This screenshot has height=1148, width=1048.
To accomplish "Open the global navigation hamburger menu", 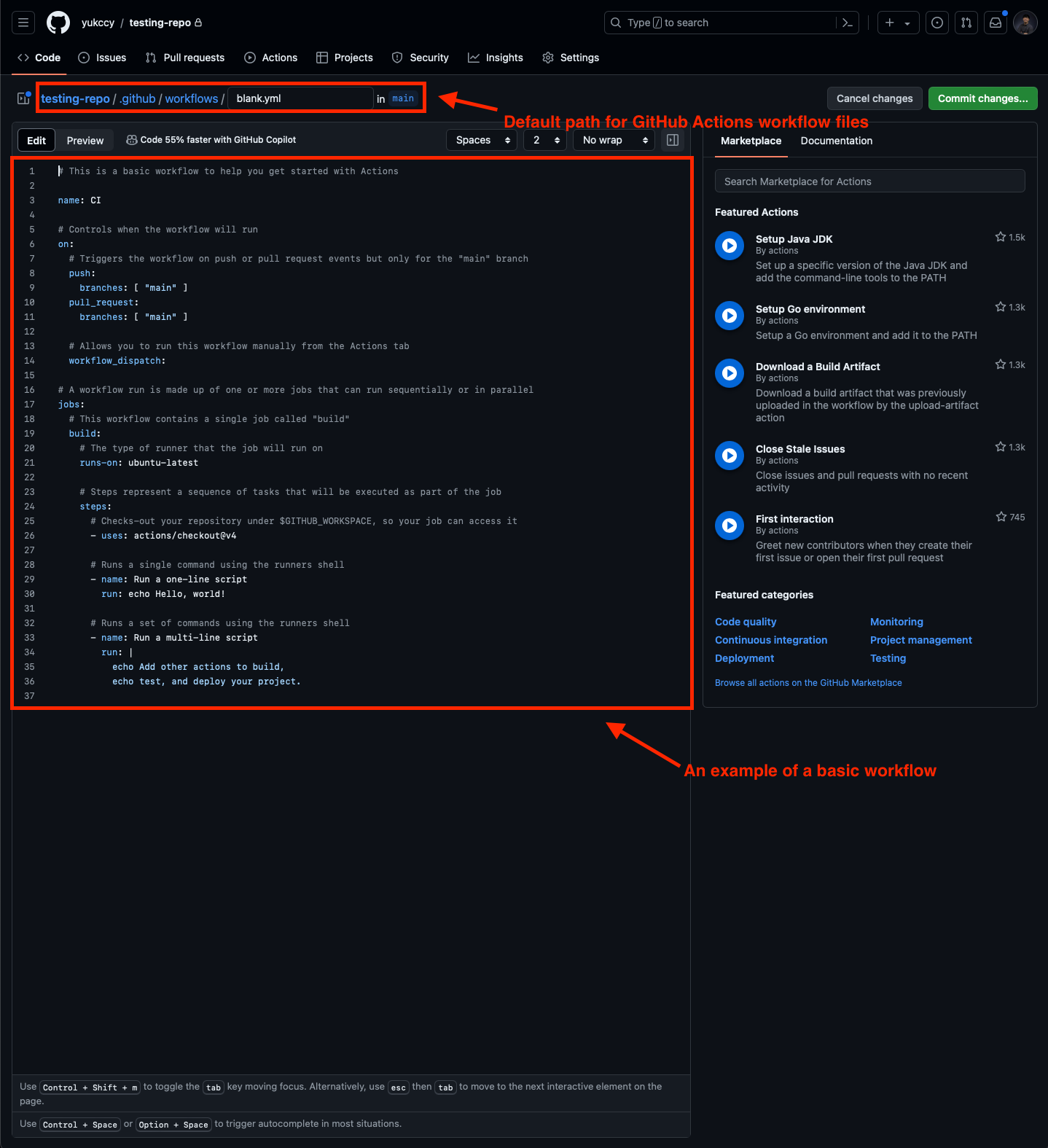I will coord(23,23).
